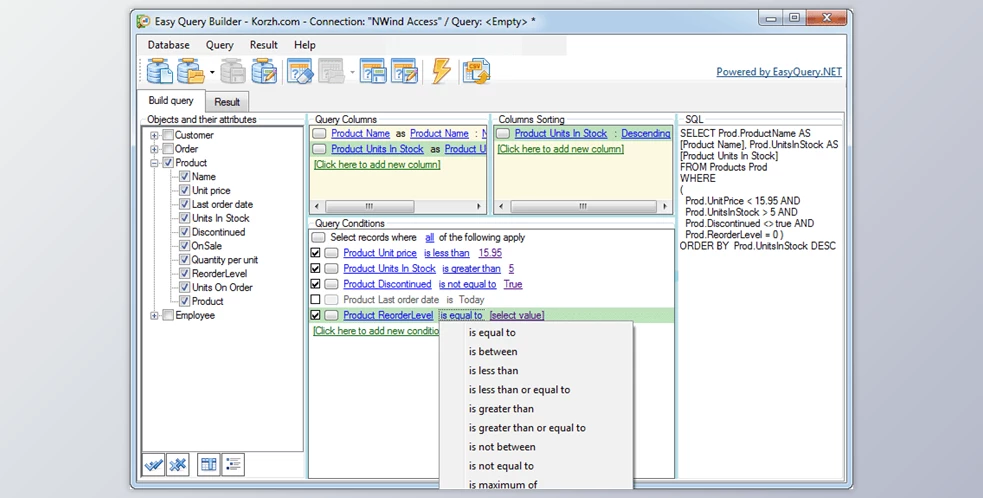Click row button of Units In Stock condition
Viewport: 983px width, 498px height.
[332, 269]
